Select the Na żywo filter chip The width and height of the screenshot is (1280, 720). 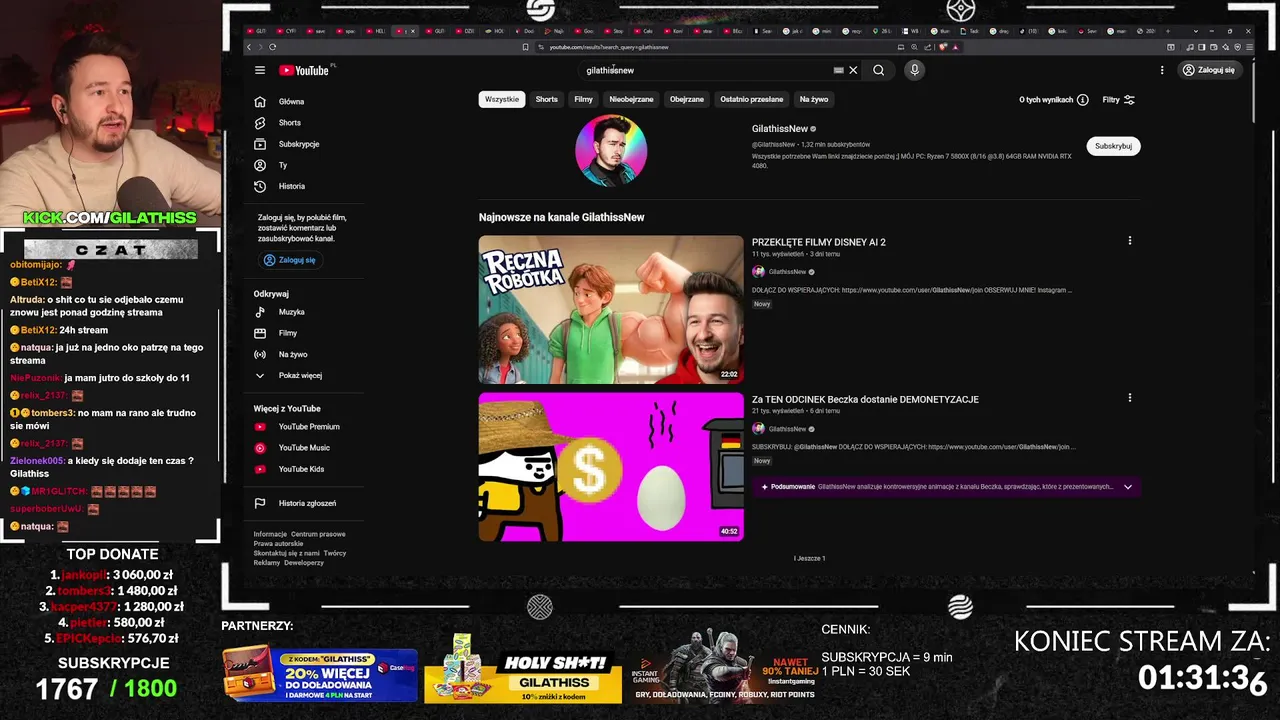[x=814, y=99]
